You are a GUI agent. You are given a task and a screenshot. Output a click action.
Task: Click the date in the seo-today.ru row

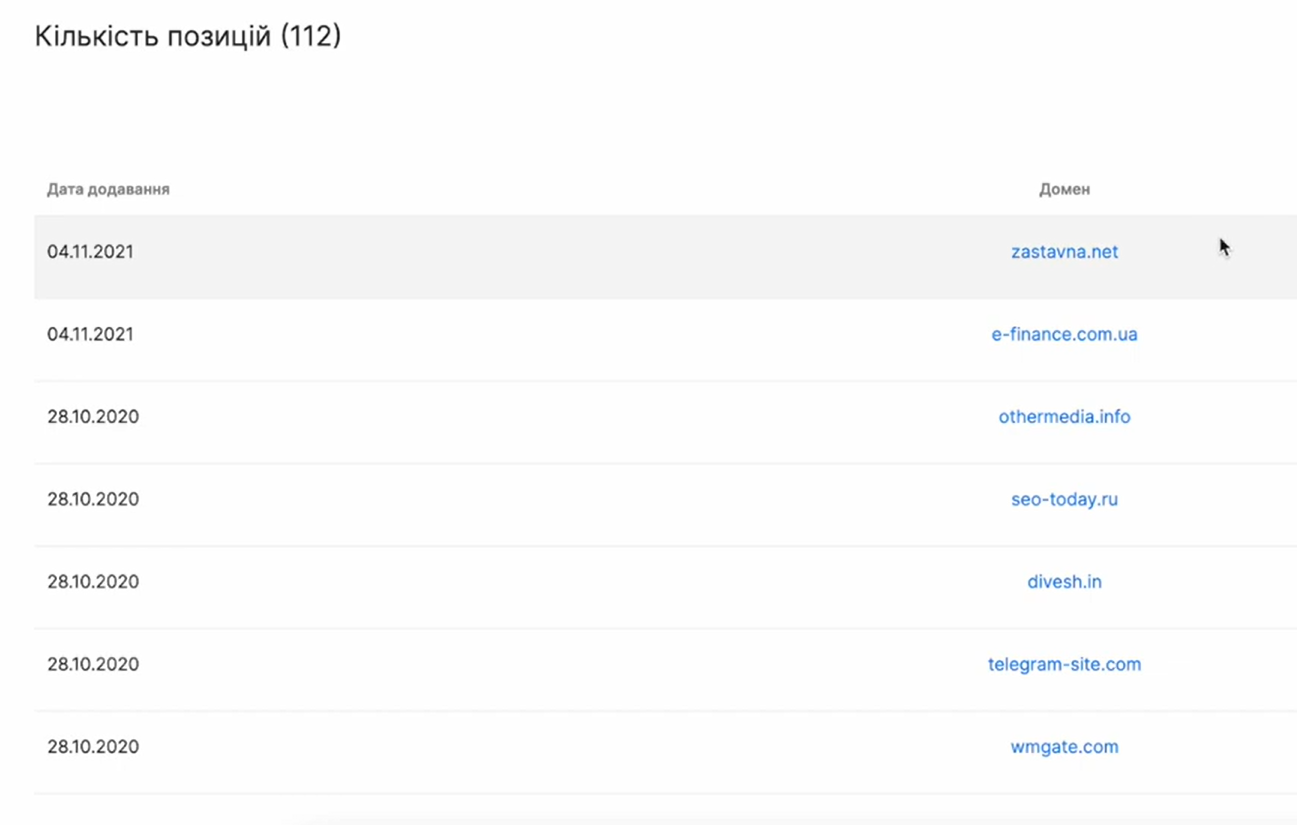(x=93, y=499)
